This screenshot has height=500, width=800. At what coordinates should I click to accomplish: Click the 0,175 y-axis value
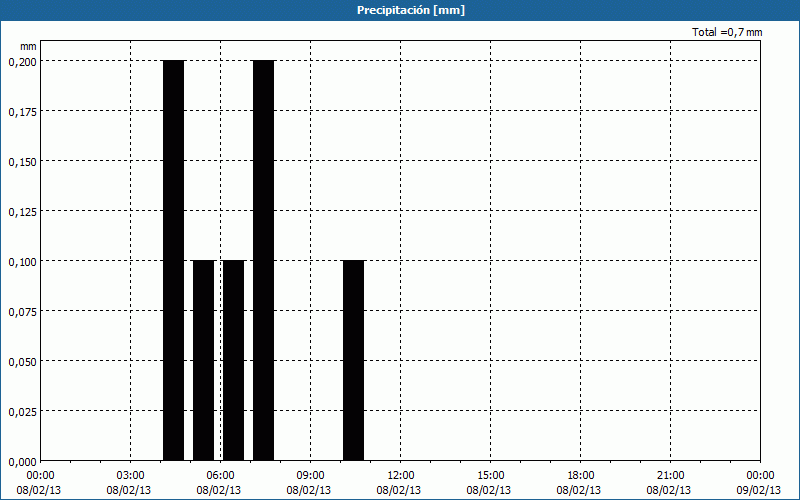click(x=23, y=112)
